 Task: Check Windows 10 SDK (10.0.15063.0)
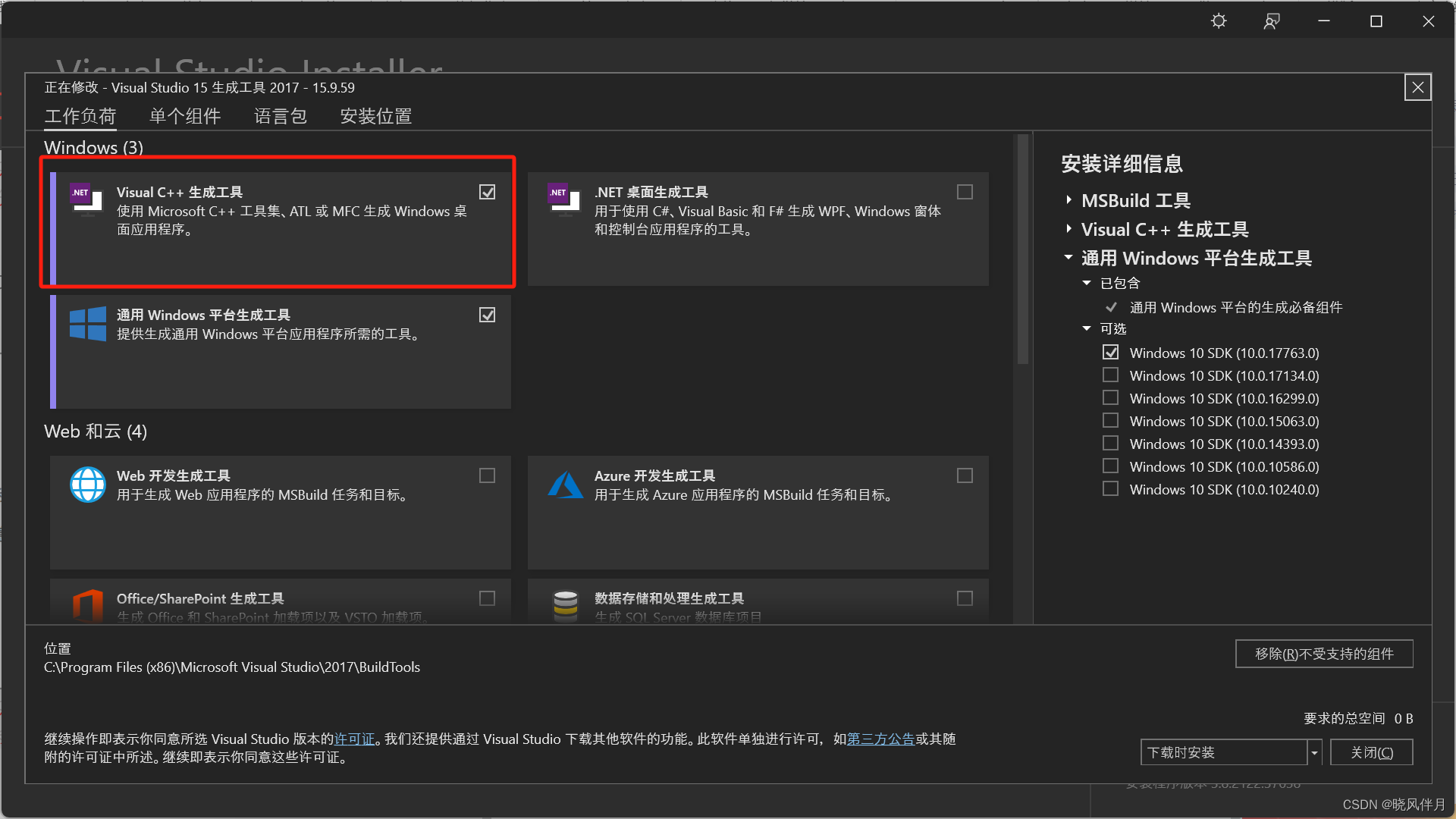click(1110, 421)
